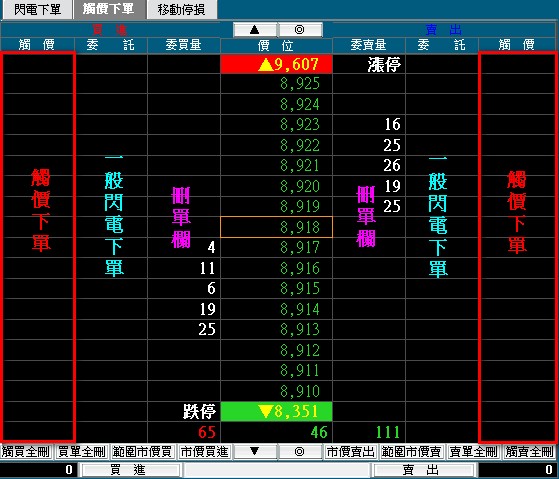Click total ask volume 111

pyautogui.click(x=388, y=432)
